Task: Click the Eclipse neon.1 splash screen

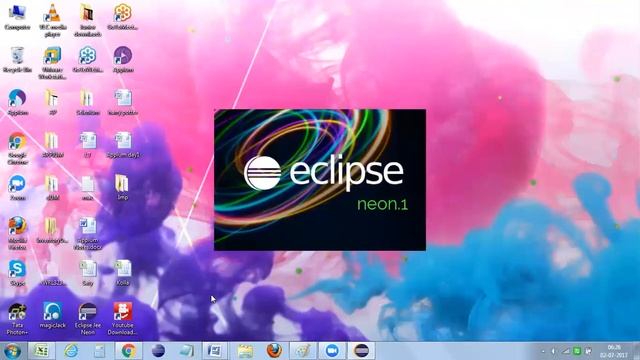Action: [320, 180]
